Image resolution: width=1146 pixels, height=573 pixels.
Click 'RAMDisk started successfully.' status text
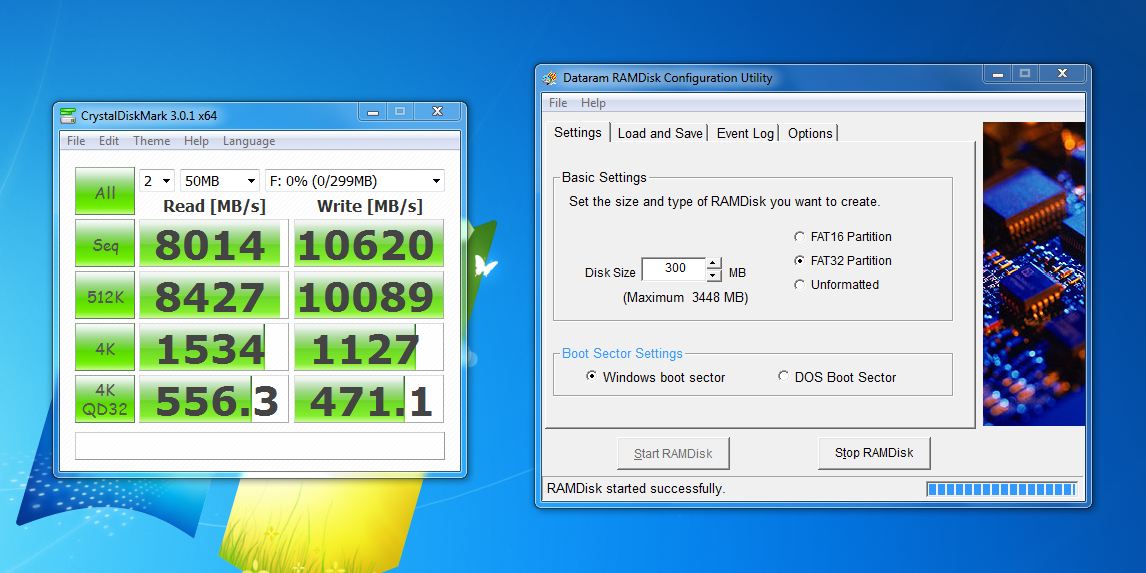(636, 488)
